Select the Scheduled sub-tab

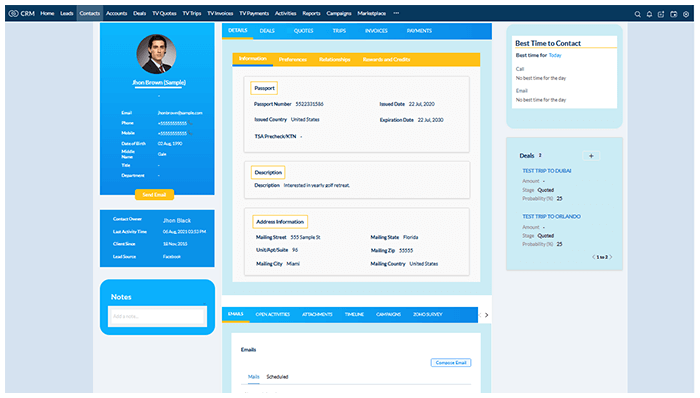[x=277, y=377]
